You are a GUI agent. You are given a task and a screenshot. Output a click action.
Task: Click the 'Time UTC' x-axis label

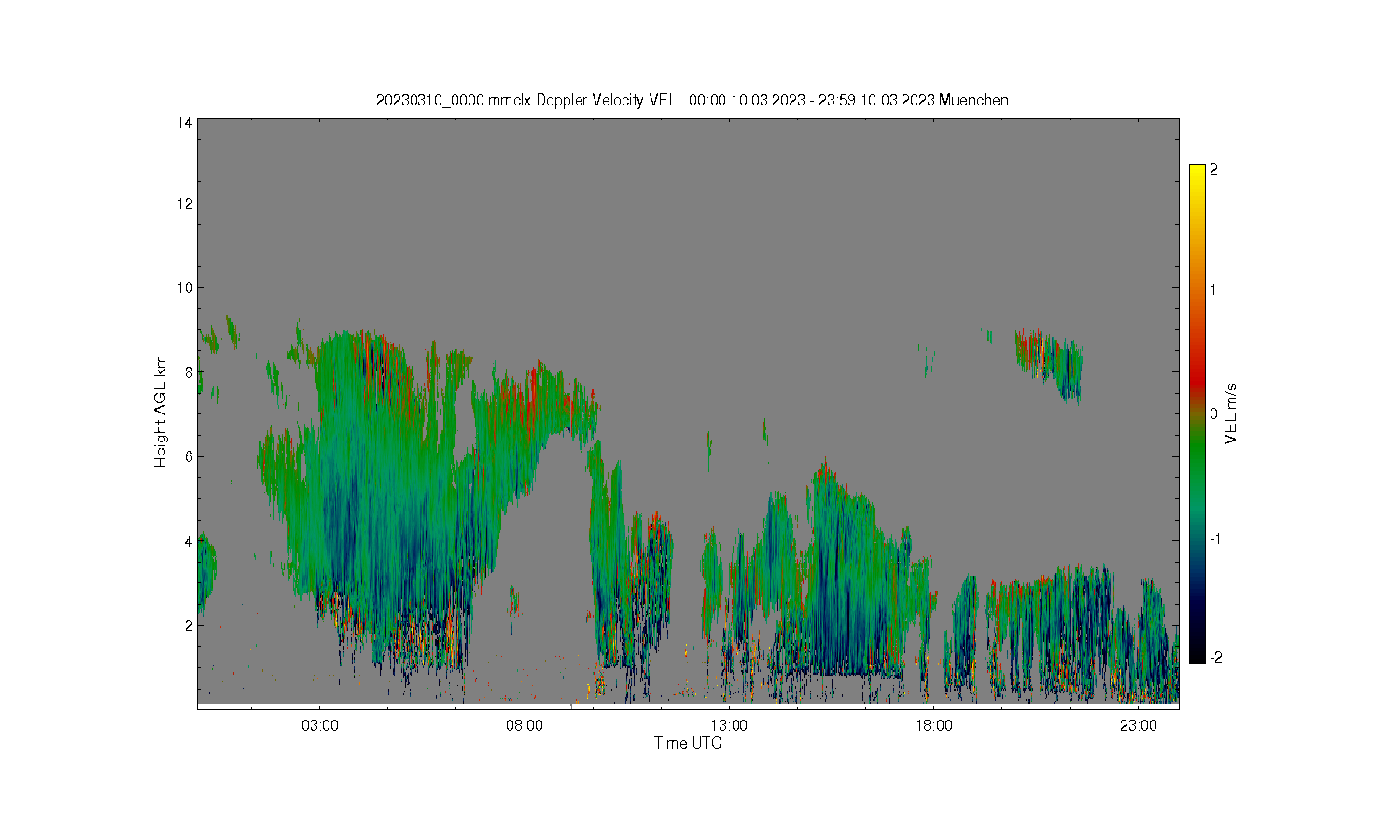[688, 743]
